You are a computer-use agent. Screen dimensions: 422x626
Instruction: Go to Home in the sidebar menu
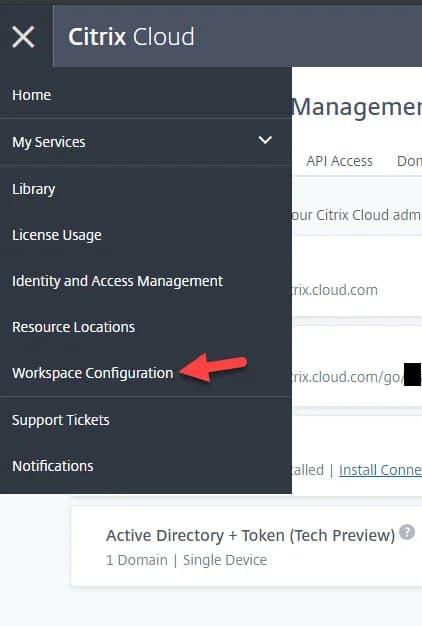(x=32, y=95)
